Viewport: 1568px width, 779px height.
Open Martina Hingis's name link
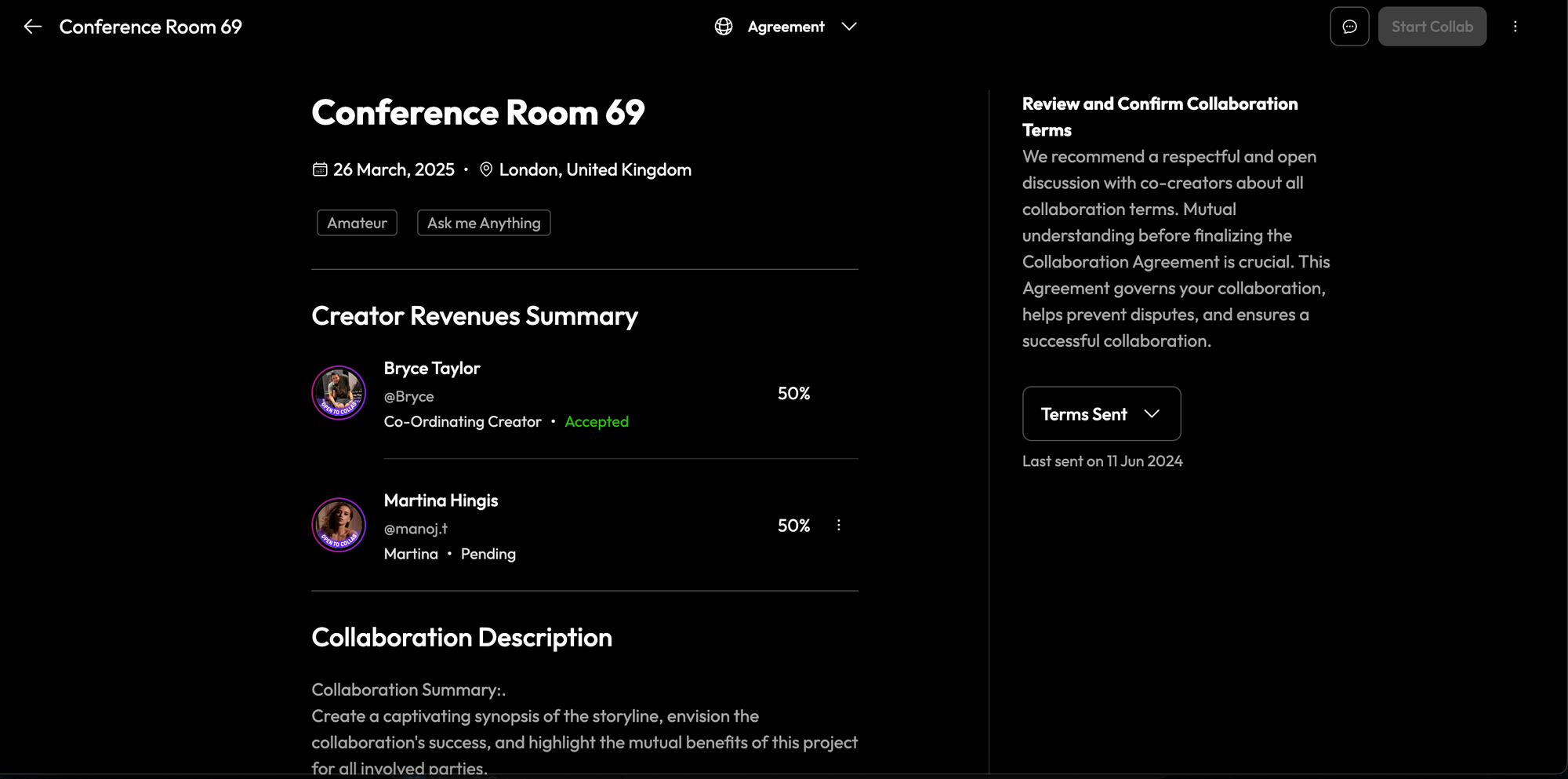point(441,501)
